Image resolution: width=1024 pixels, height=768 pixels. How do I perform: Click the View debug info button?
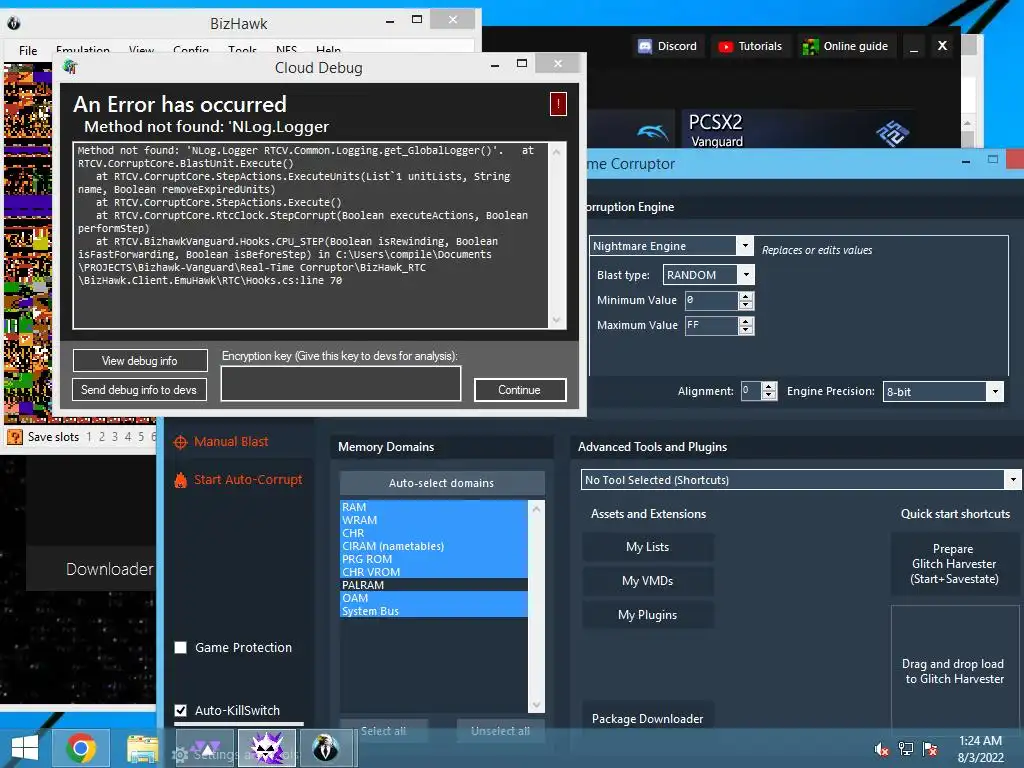click(140, 360)
